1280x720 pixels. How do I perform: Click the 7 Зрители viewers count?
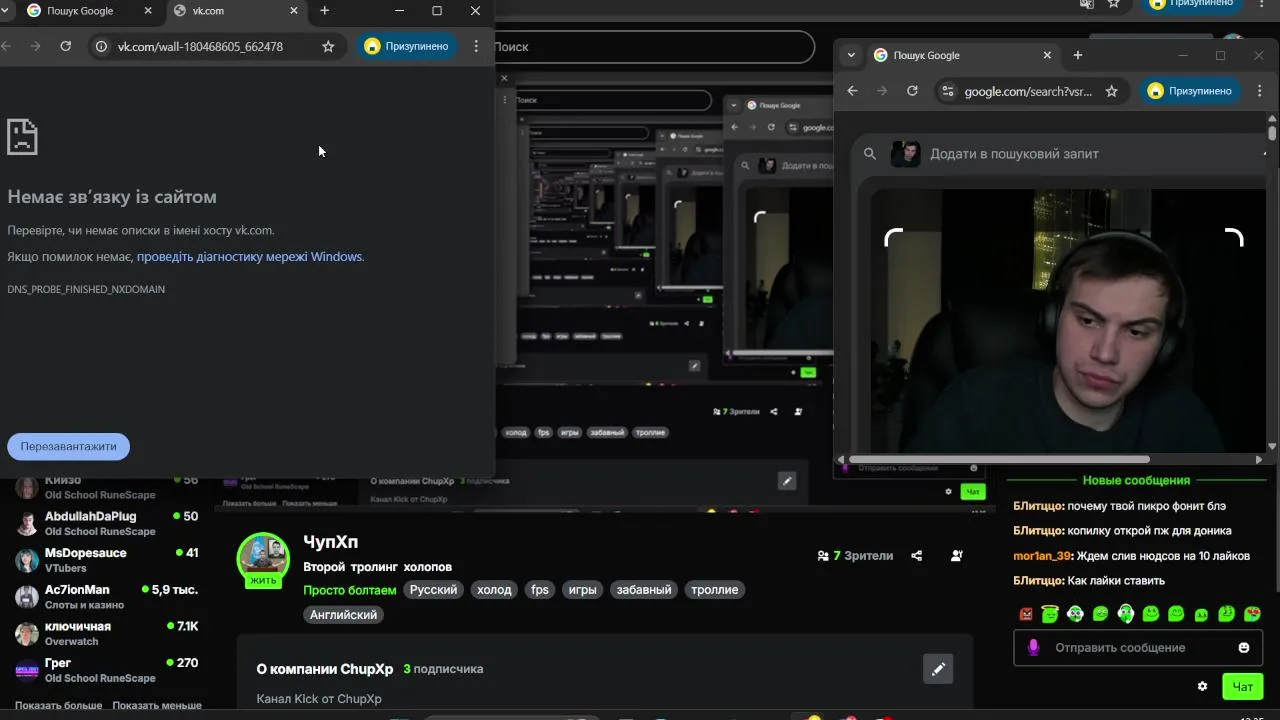[x=855, y=556]
